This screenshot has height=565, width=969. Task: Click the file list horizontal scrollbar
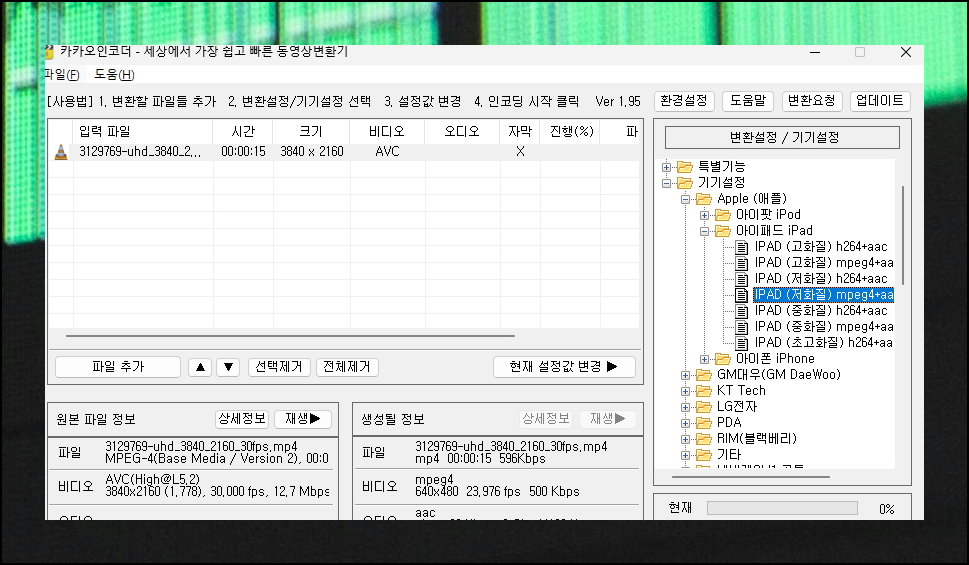[290, 336]
